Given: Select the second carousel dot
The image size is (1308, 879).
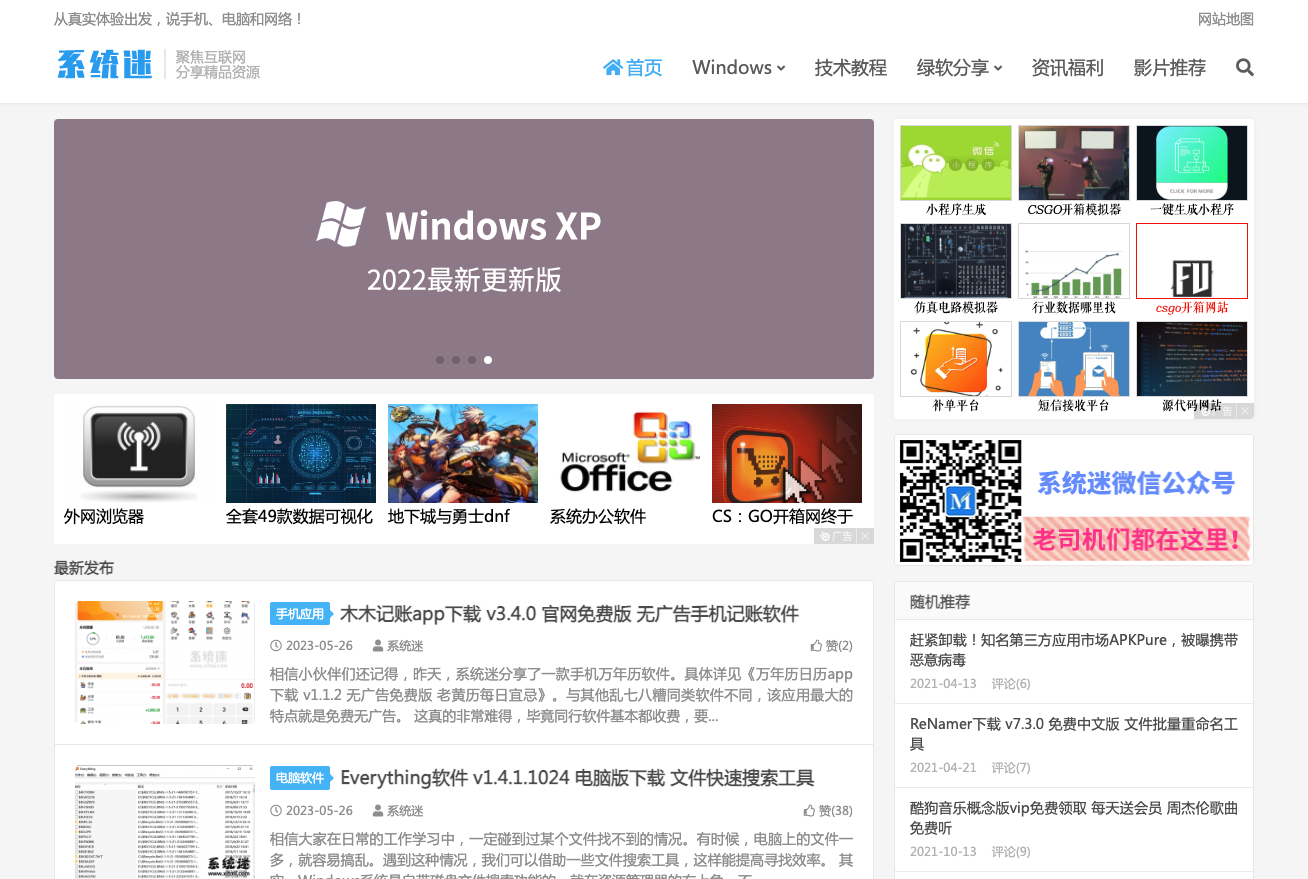Looking at the screenshot, I should click(x=456, y=360).
